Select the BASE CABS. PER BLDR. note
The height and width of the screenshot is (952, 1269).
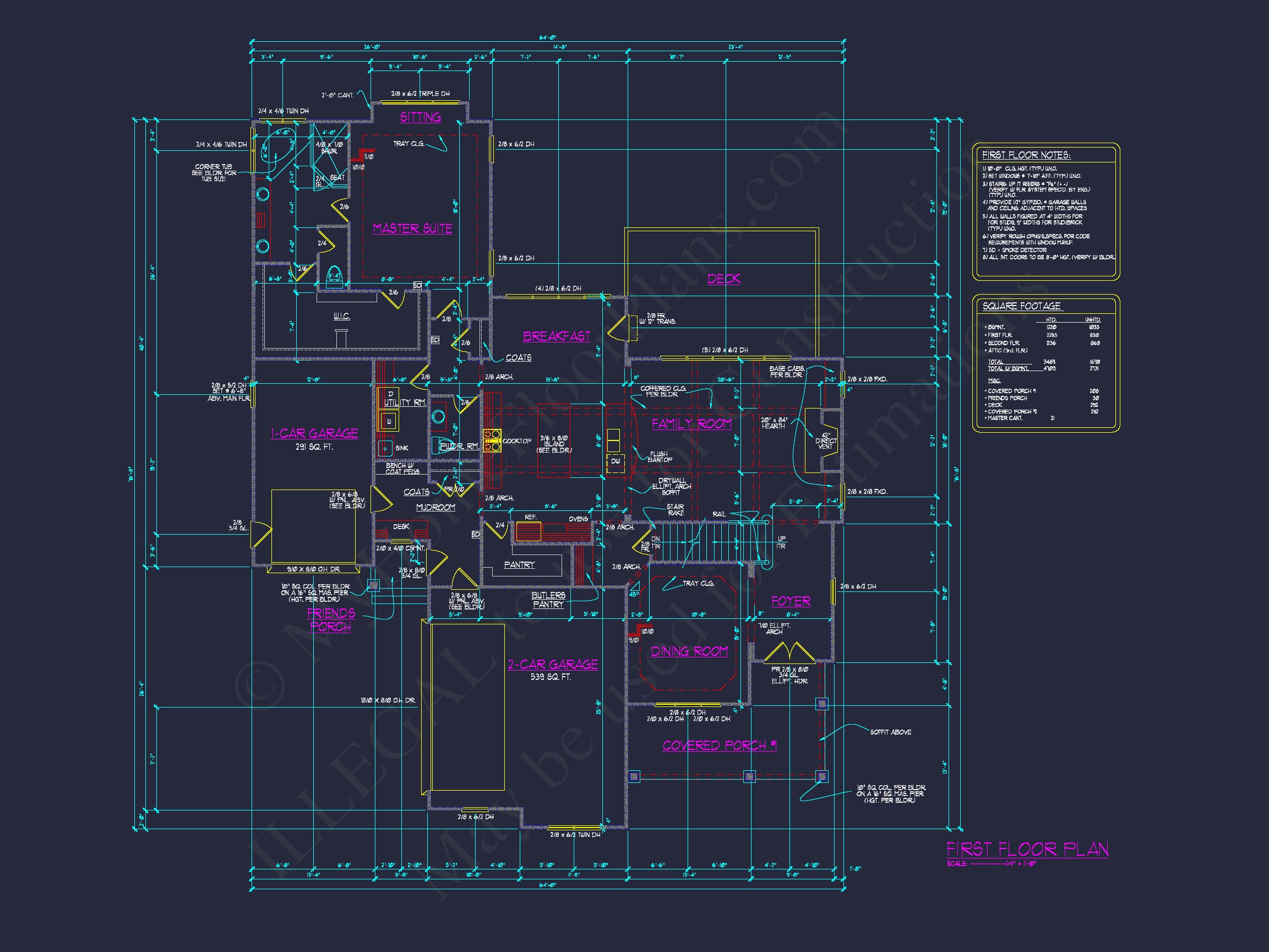click(786, 371)
